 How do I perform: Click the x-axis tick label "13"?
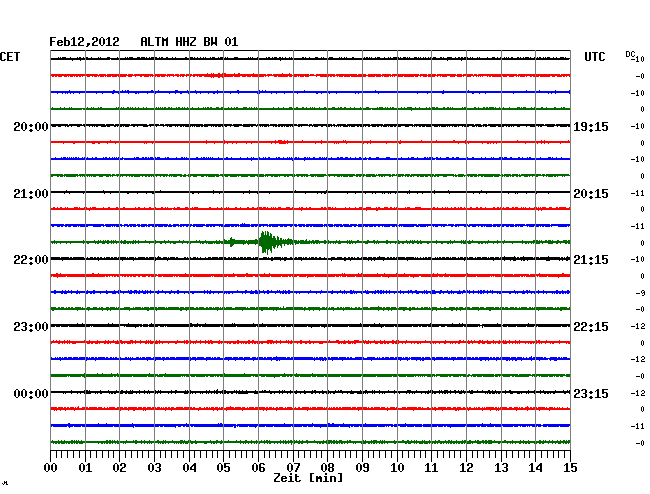501,468
